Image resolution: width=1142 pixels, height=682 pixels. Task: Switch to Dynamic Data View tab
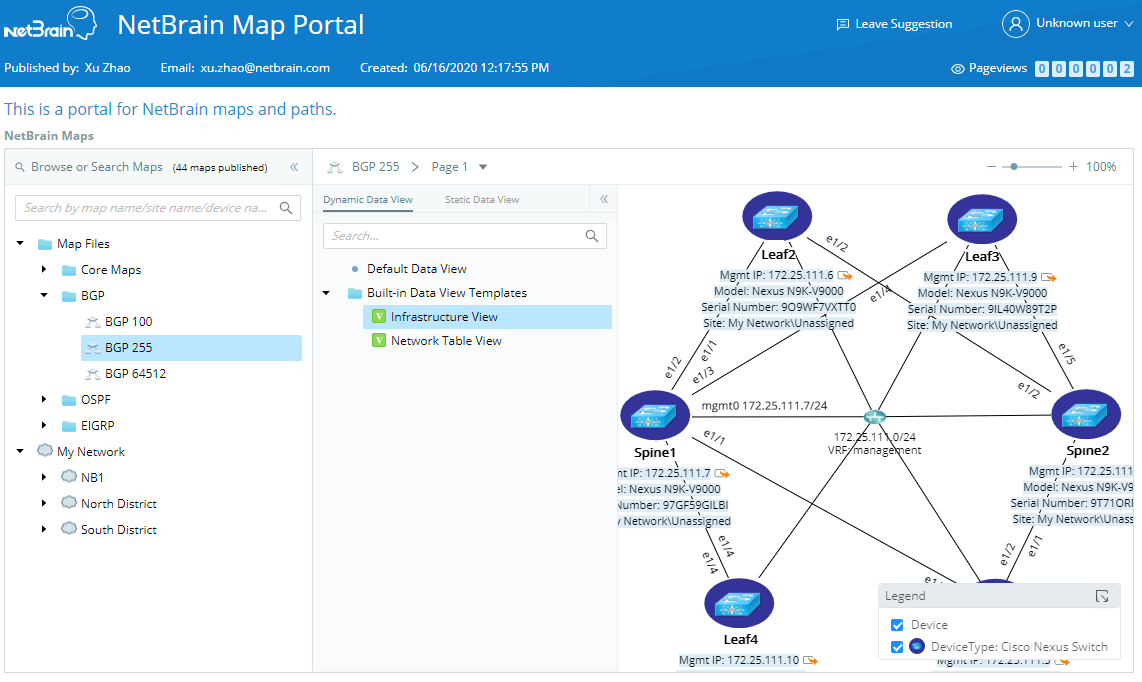[368, 200]
